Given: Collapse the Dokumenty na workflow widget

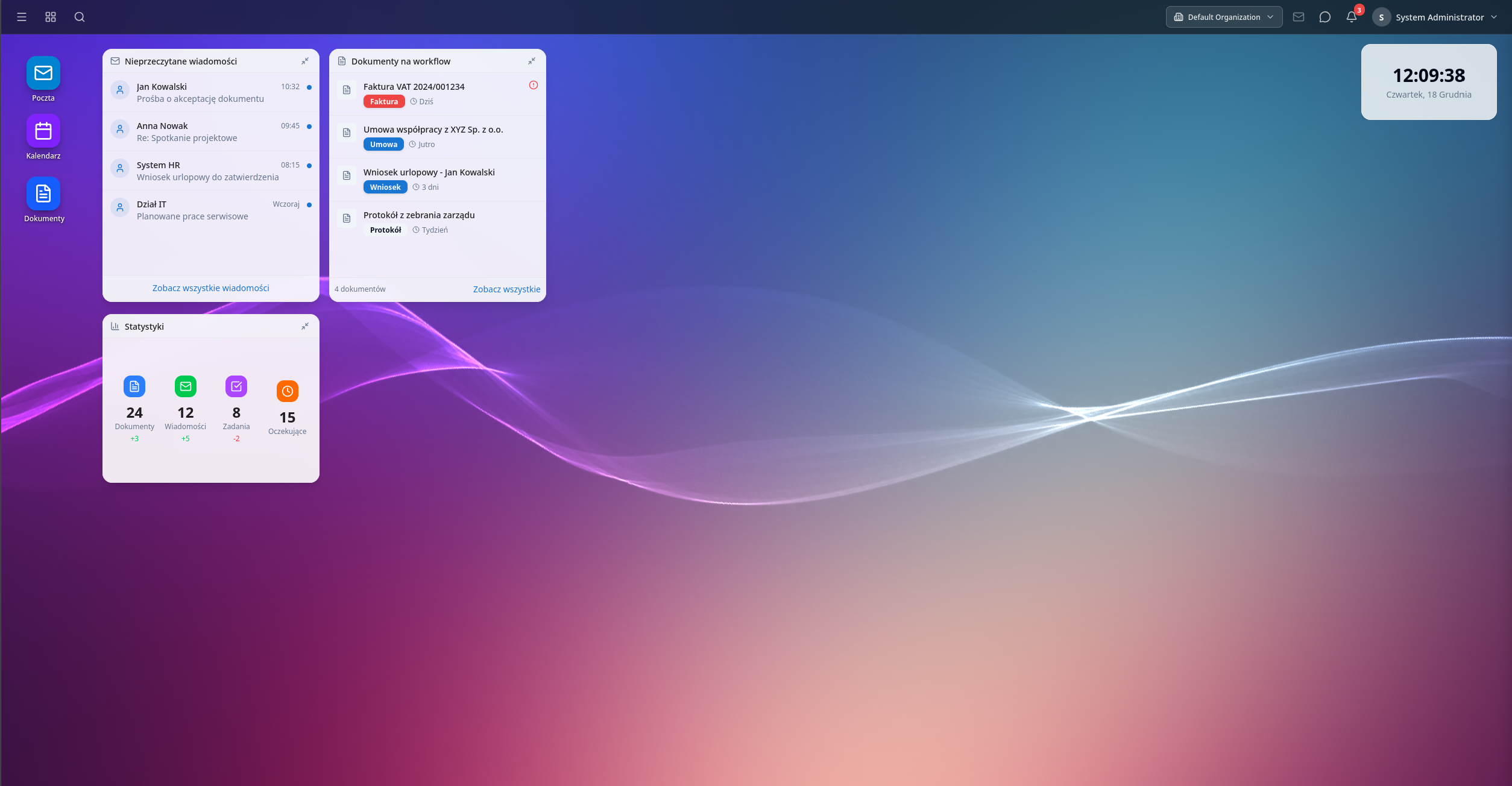Looking at the screenshot, I should coord(532,61).
